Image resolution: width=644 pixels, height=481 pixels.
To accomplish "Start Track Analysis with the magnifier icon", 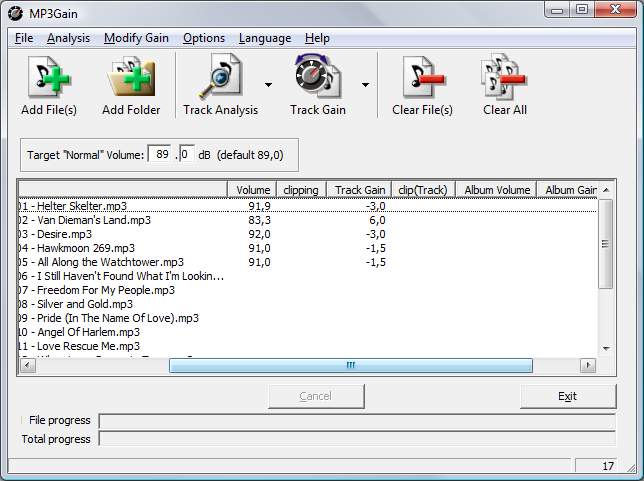I will (221, 77).
